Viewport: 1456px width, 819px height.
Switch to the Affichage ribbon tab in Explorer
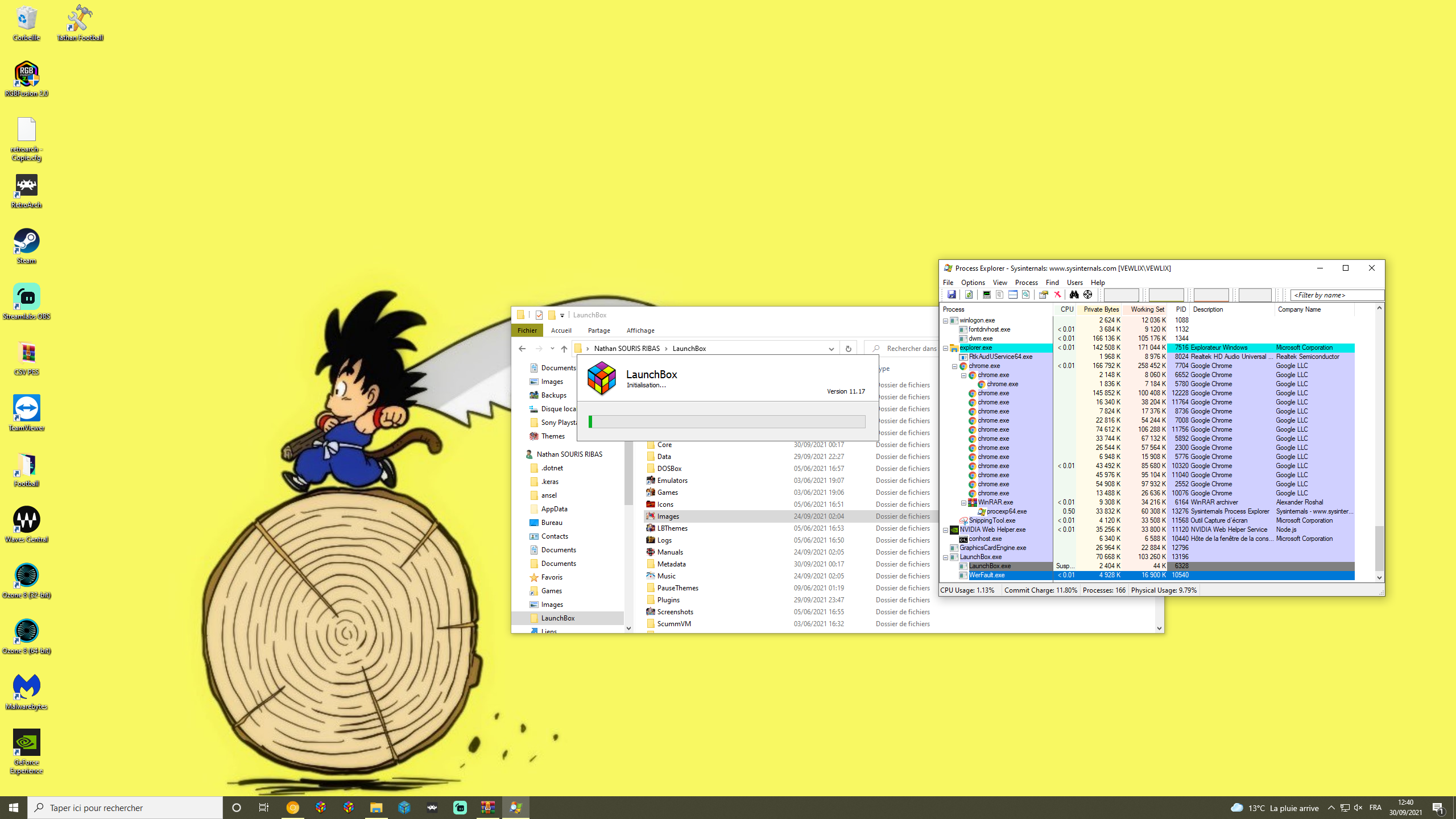click(x=640, y=330)
